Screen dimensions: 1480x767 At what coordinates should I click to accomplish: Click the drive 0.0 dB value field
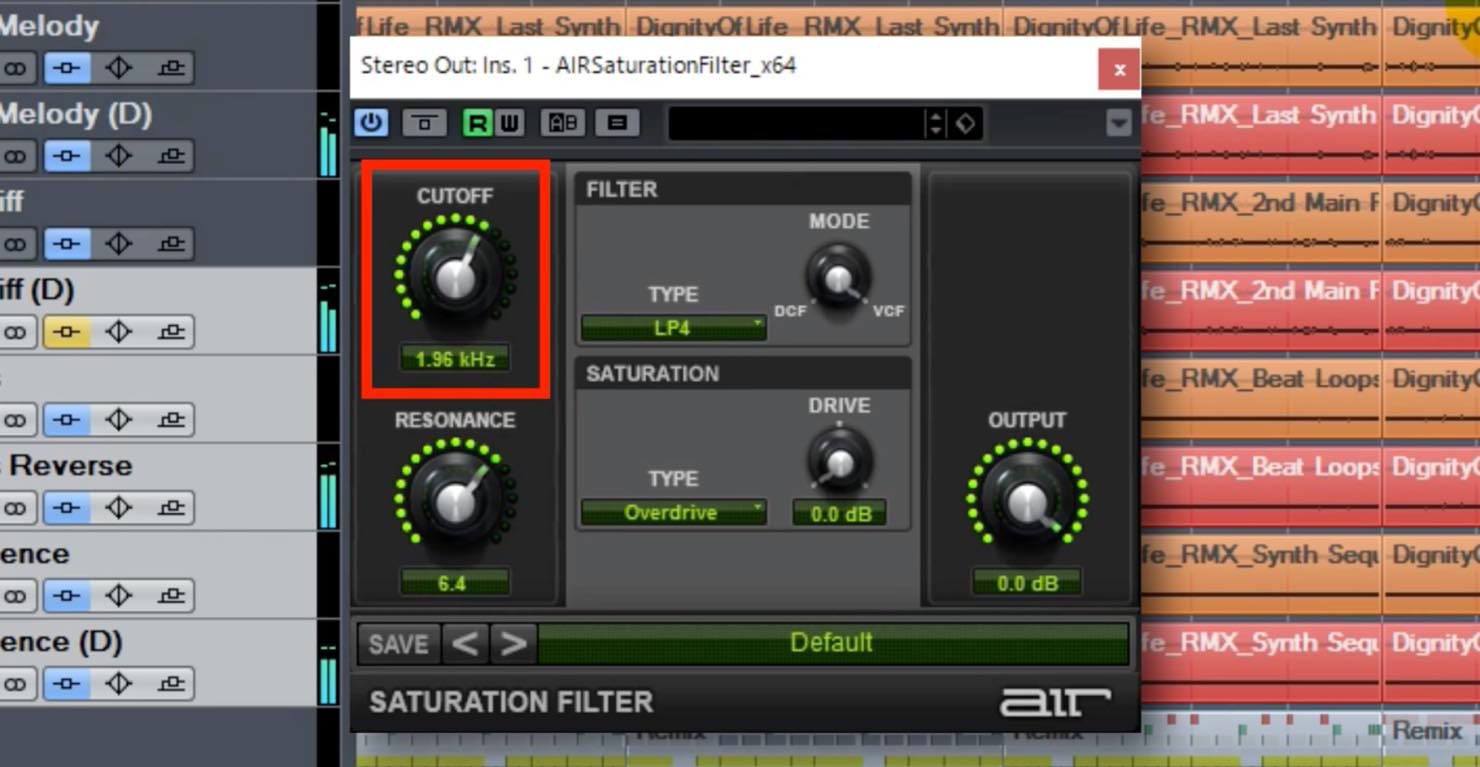[839, 514]
